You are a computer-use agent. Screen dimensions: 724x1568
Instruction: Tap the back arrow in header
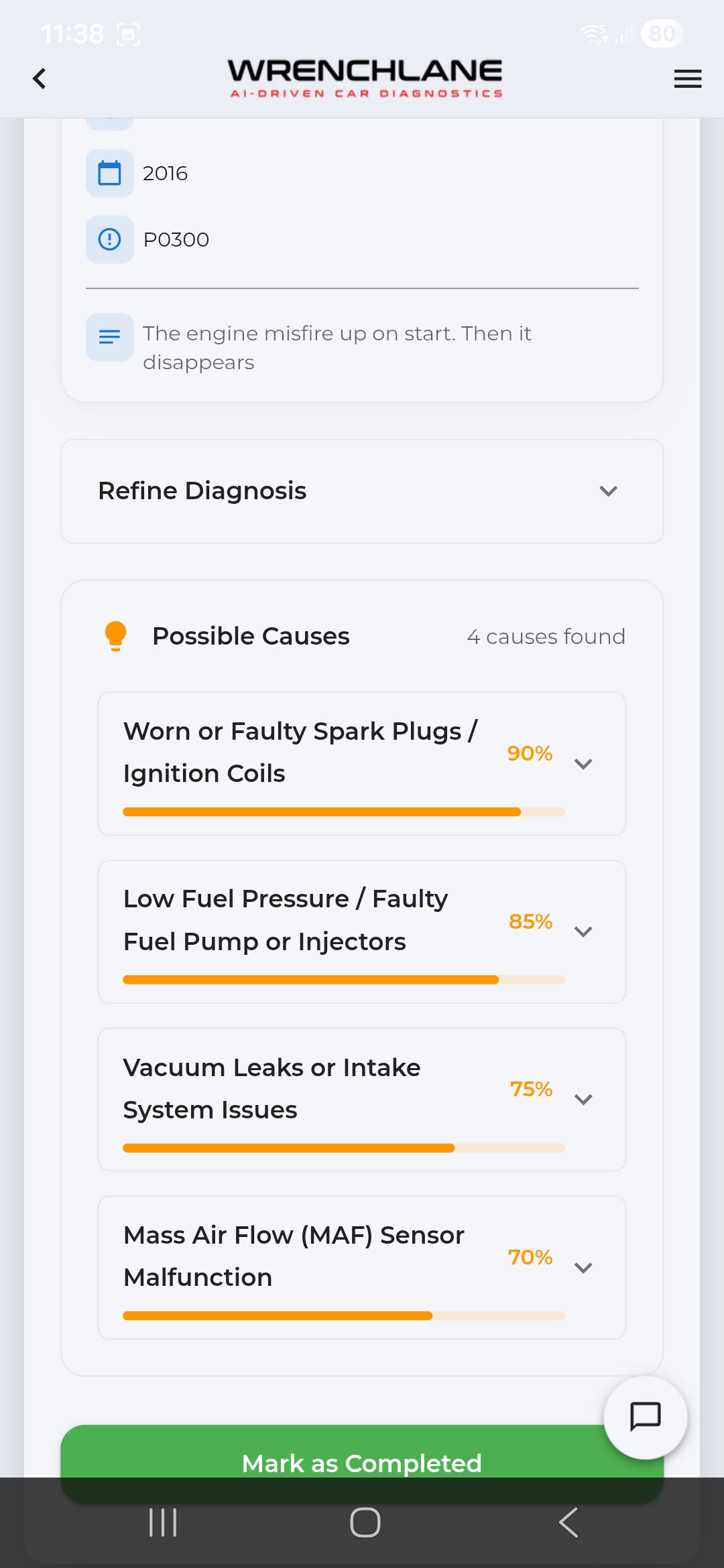(x=40, y=78)
